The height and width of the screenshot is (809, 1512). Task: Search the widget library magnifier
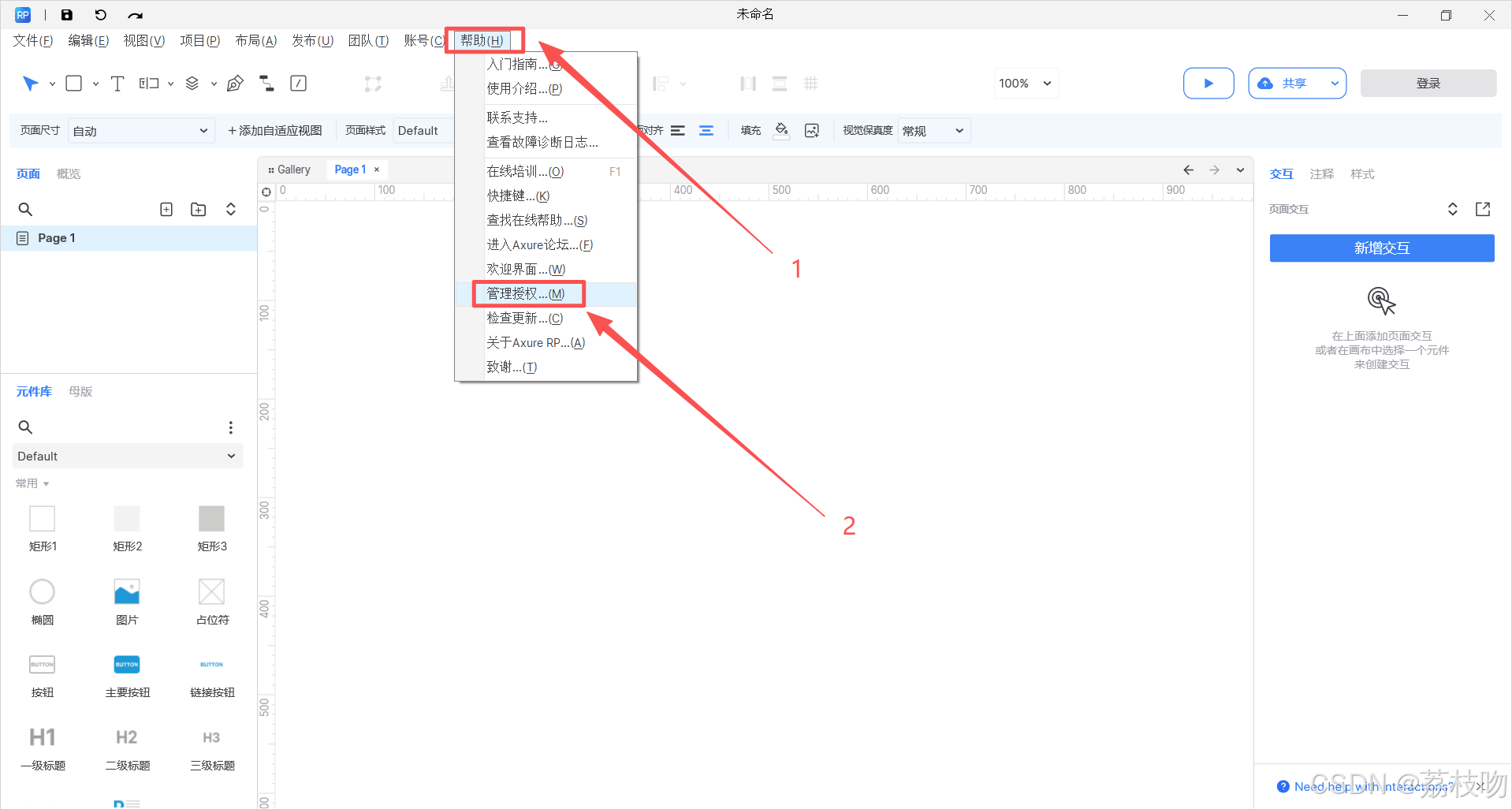pos(25,427)
